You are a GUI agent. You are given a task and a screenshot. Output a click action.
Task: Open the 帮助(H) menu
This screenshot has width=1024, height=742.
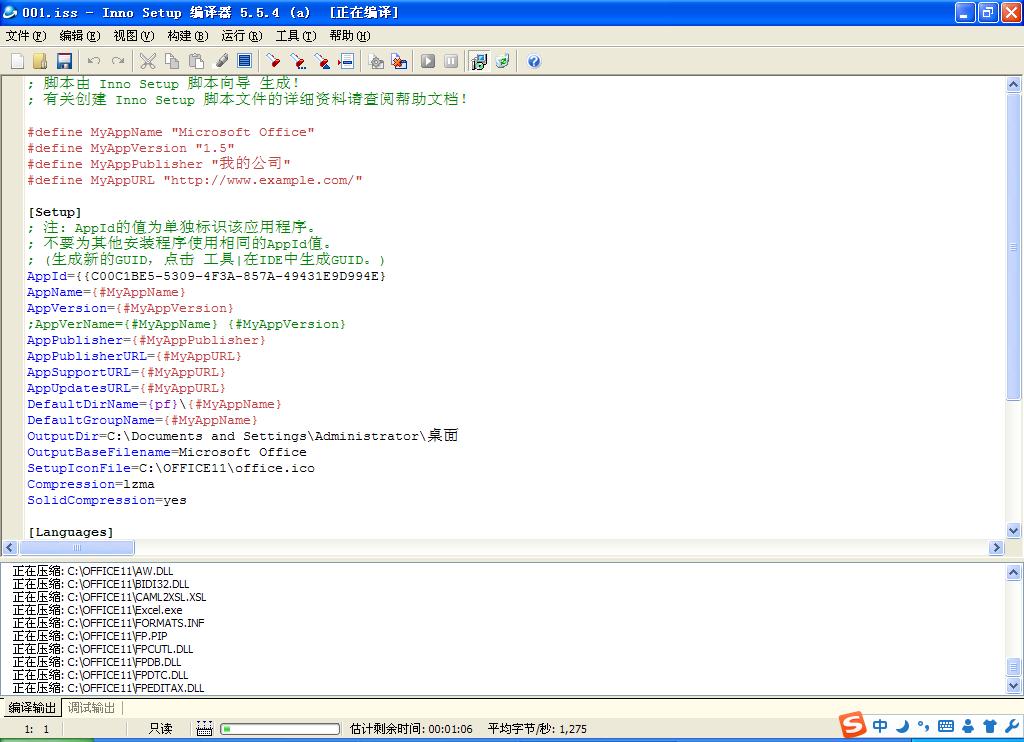(350, 36)
